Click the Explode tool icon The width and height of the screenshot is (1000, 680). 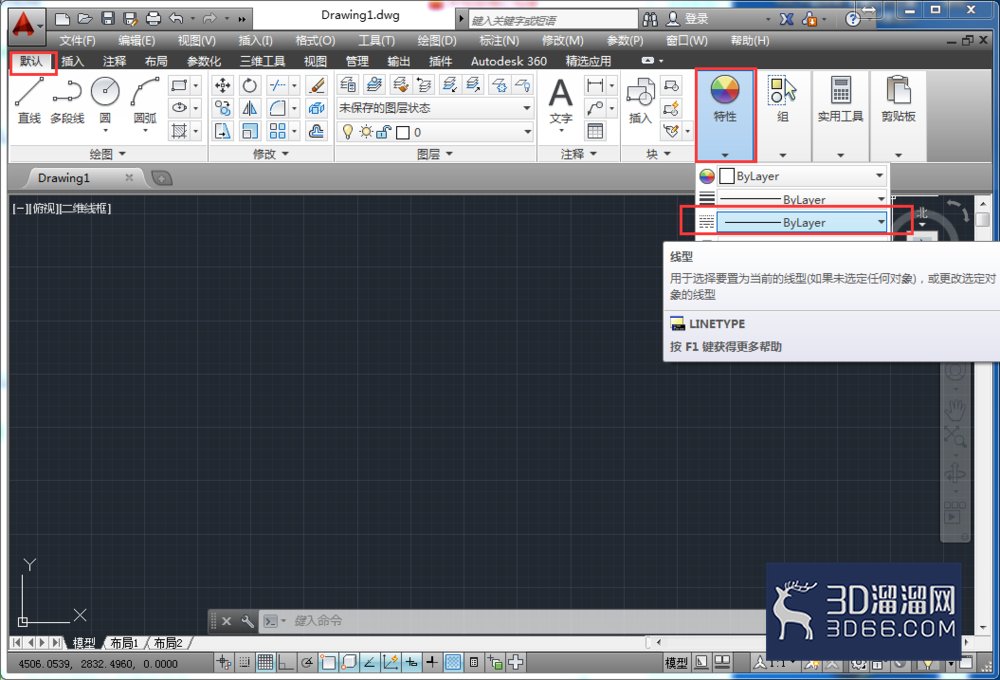click(316, 108)
